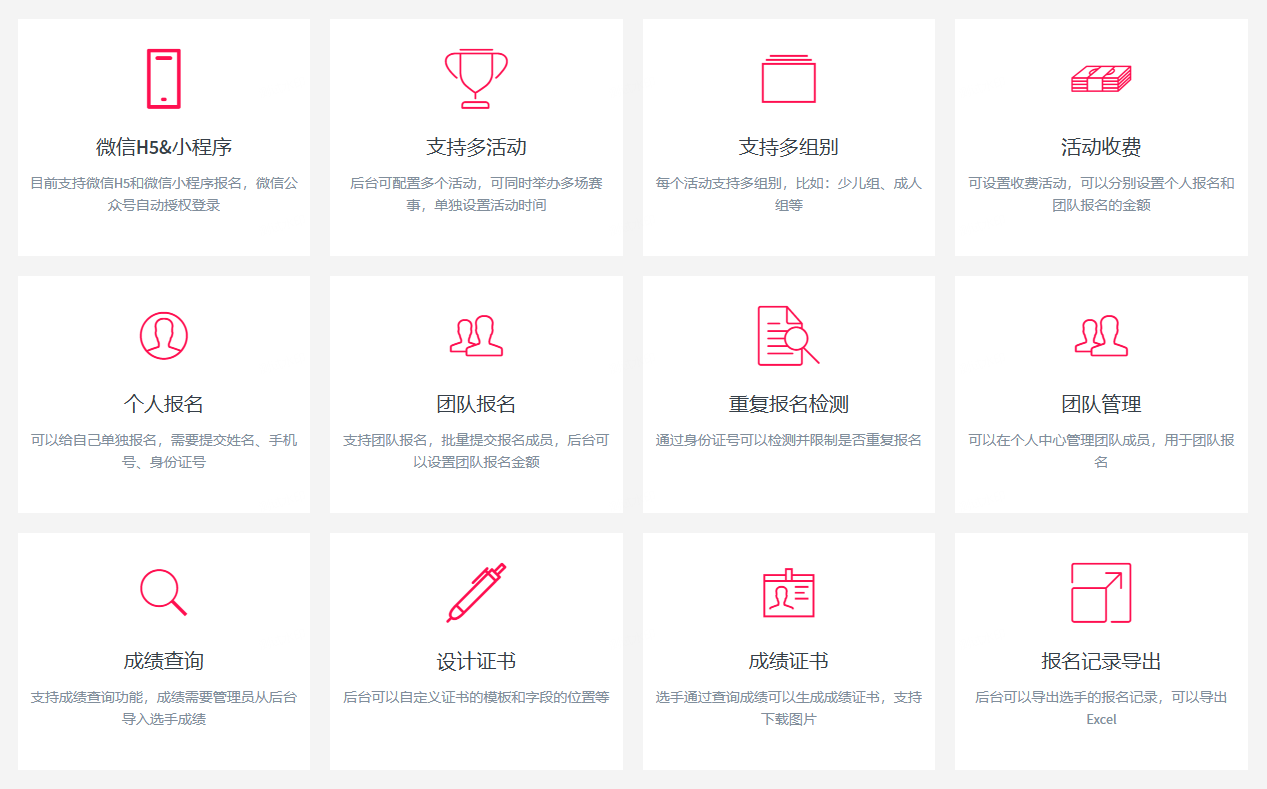Click the magnifying glass icon for 成绩查询
1267x789 pixels.
click(x=162, y=592)
